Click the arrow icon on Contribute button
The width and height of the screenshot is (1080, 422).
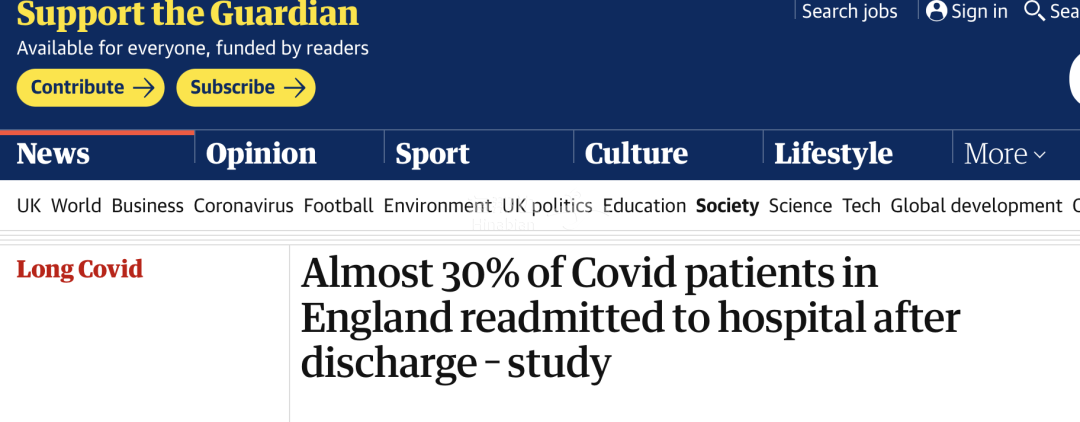click(144, 87)
